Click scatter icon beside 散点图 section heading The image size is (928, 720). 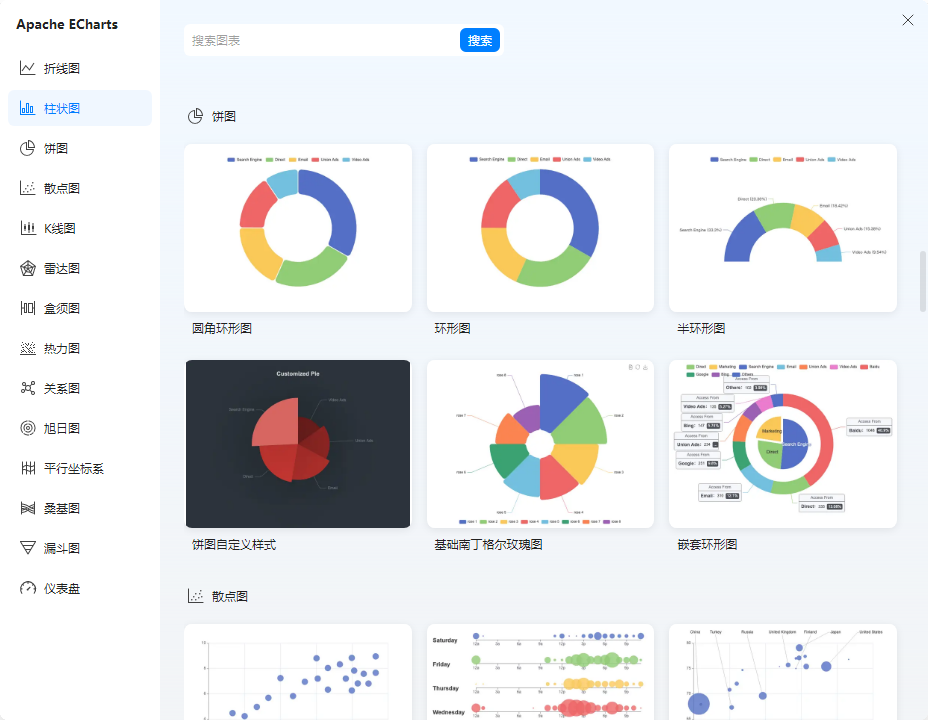point(195,596)
